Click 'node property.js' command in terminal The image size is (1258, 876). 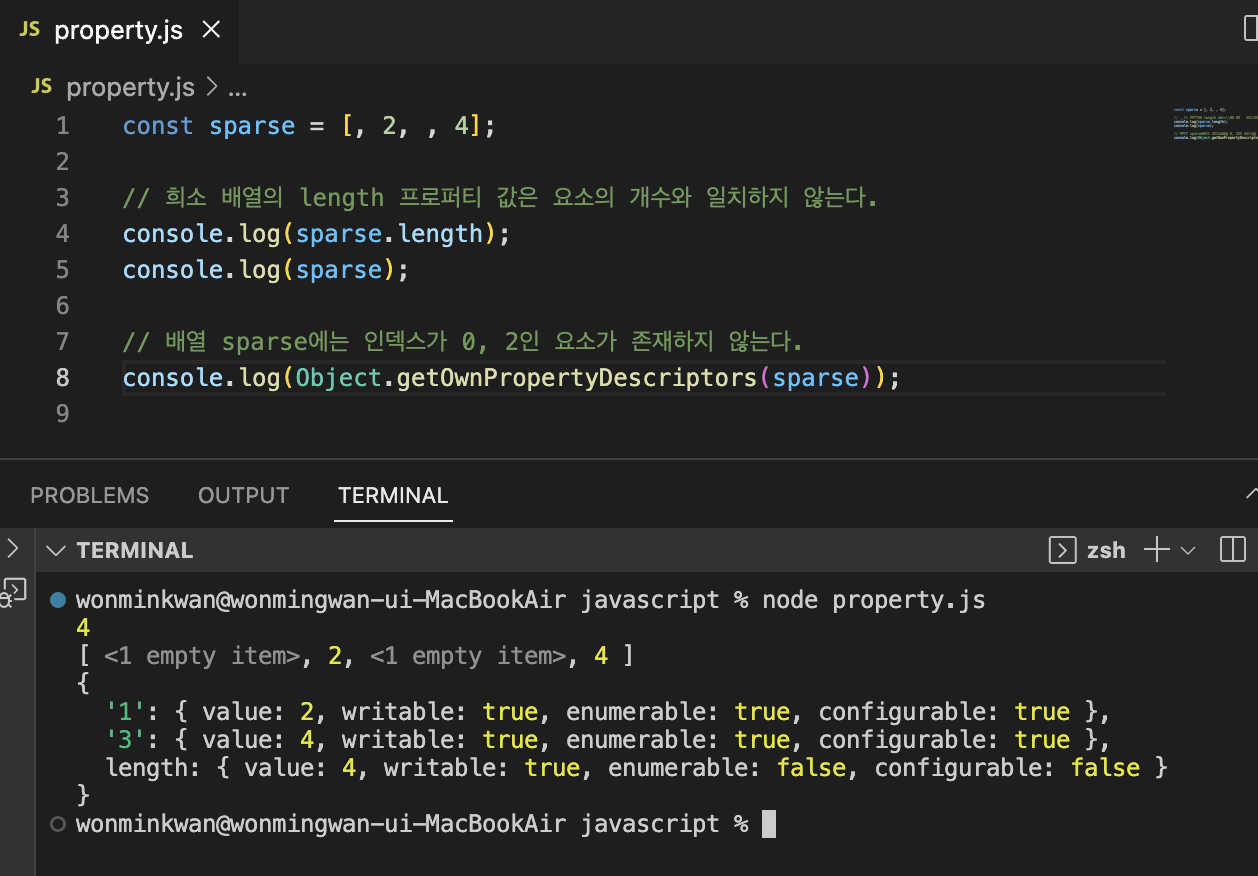click(874, 600)
